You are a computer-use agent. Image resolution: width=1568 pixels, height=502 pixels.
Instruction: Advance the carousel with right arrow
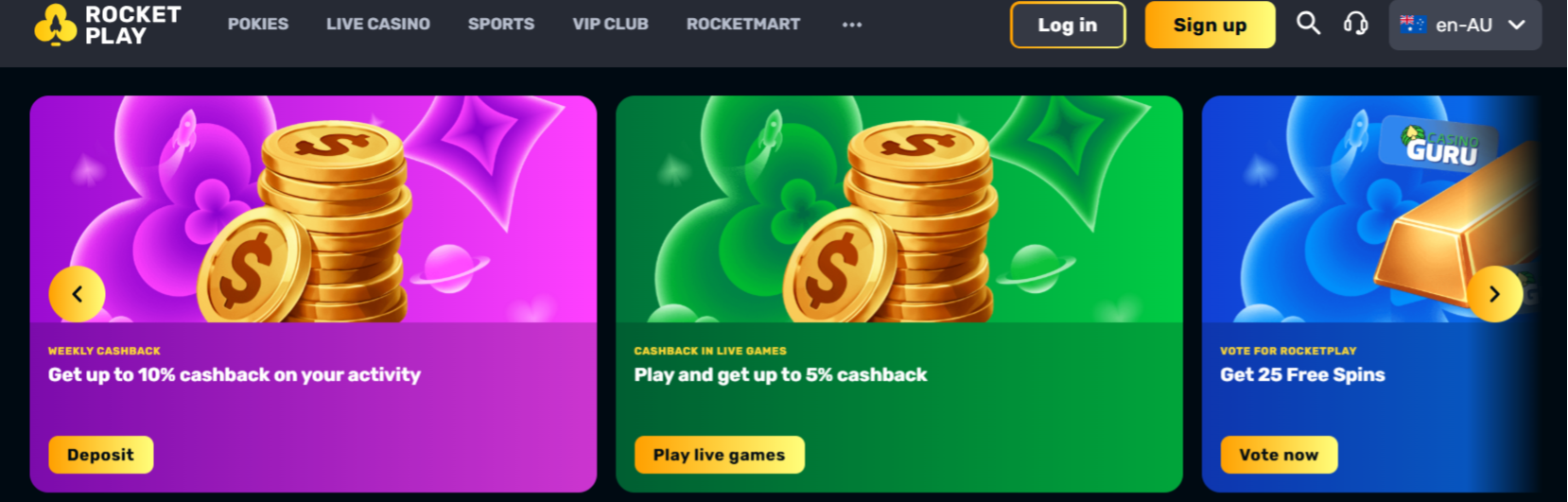click(1494, 294)
